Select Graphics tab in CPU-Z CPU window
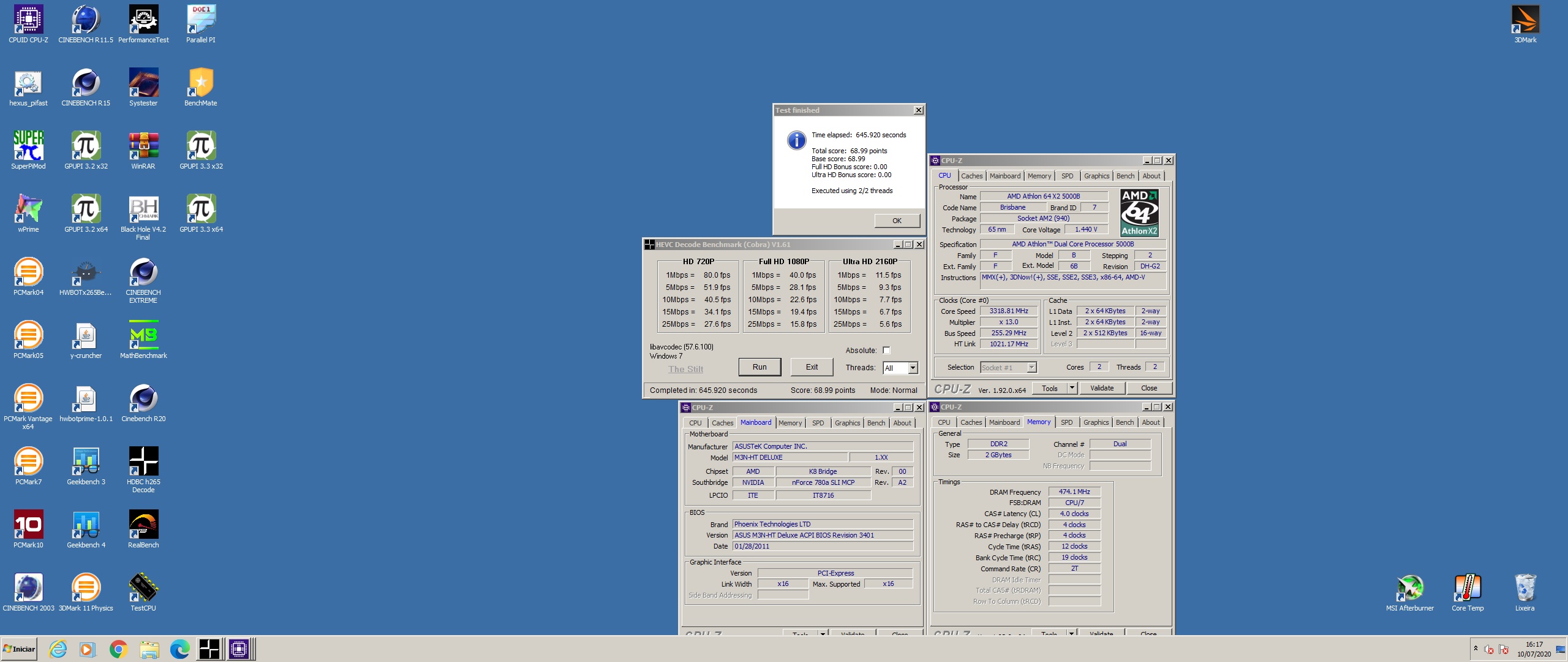Viewport: 1568px width, 662px height. pos(1096,176)
